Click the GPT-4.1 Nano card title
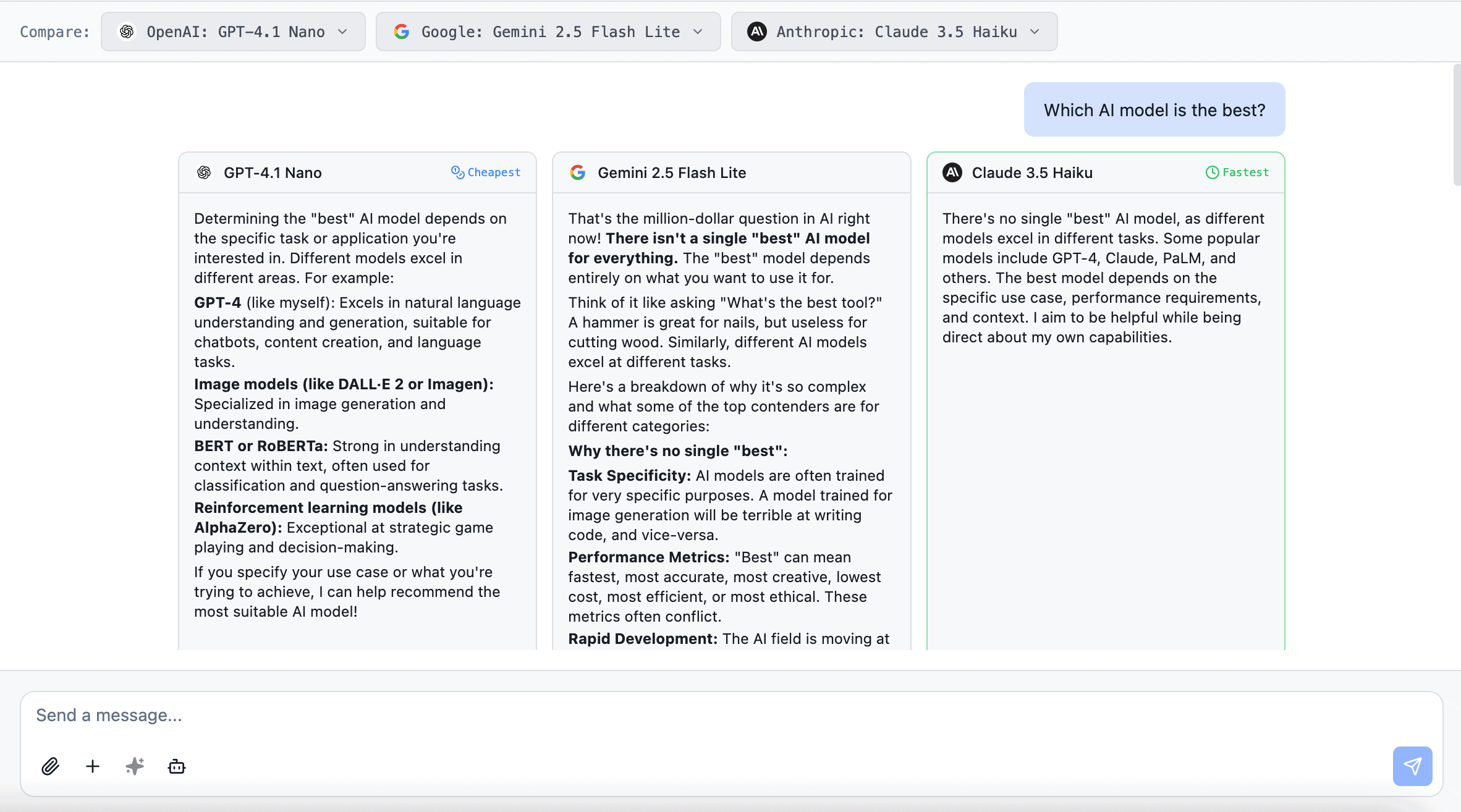Image resolution: width=1461 pixels, height=812 pixels. (x=273, y=172)
